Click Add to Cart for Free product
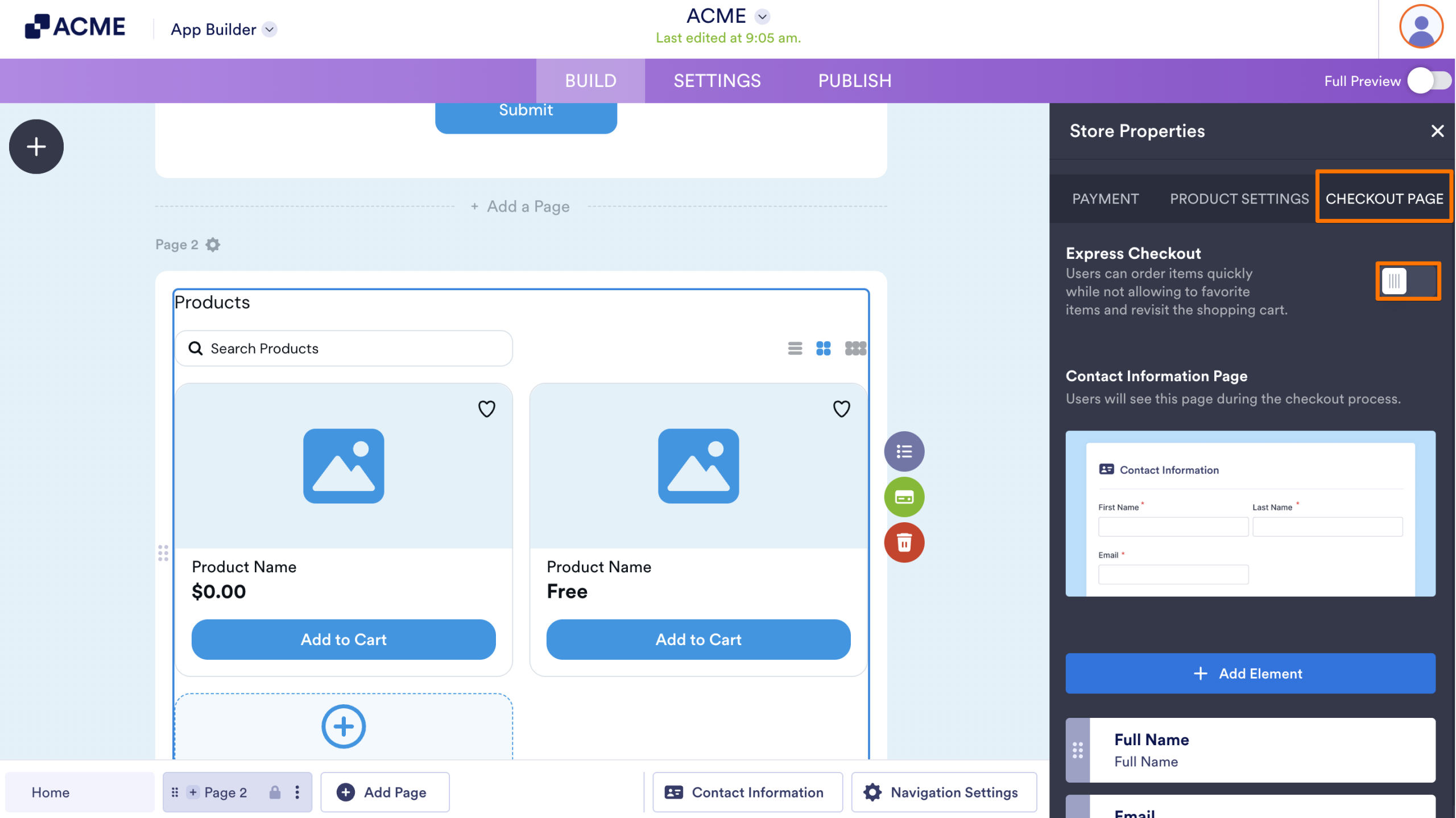 coord(698,639)
